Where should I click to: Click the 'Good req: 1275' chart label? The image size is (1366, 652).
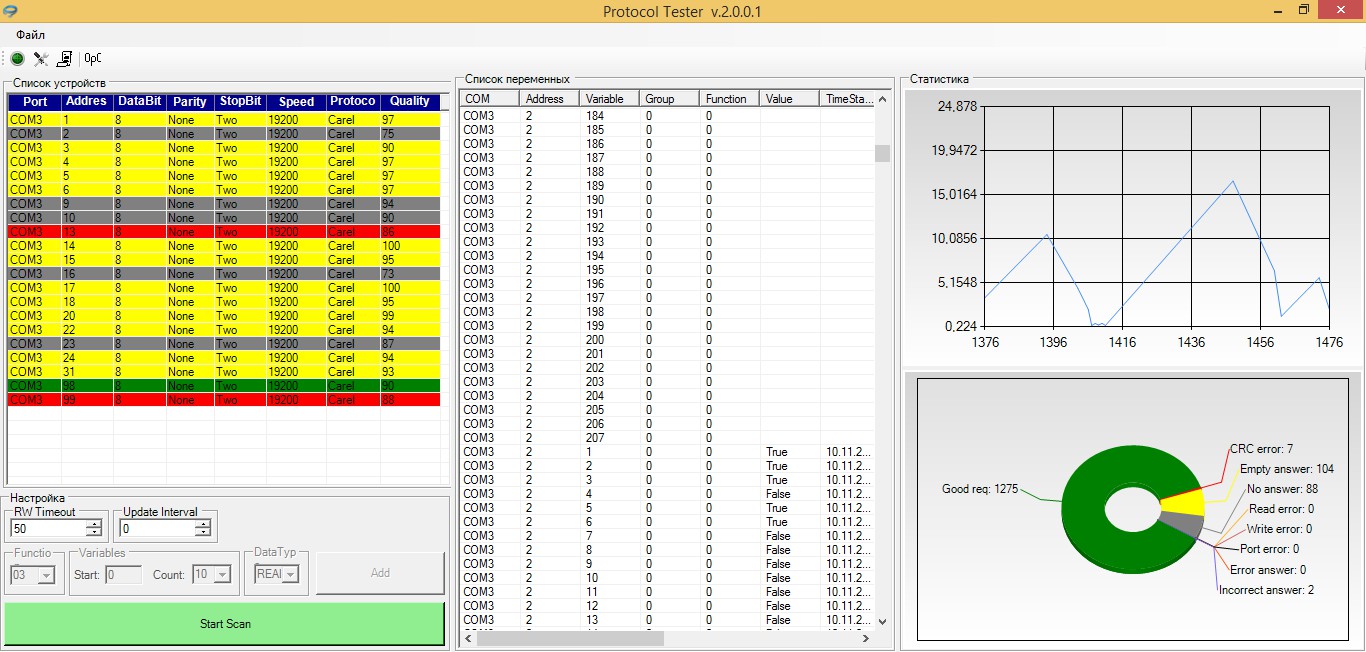[980, 489]
